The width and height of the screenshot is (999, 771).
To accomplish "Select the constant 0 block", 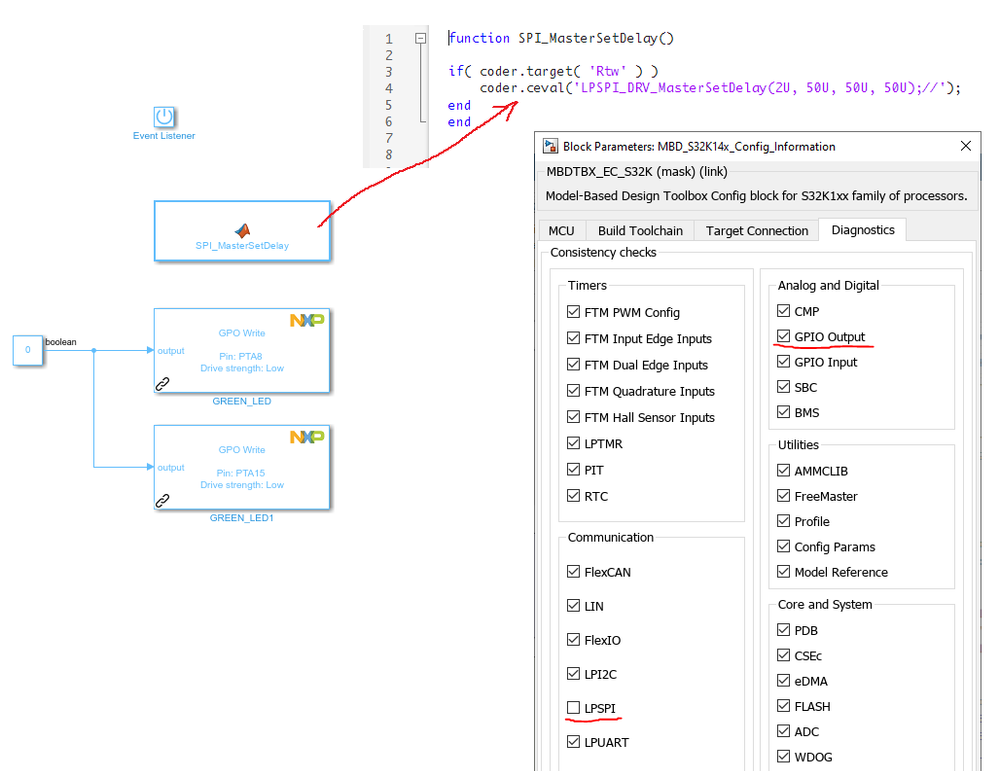I will 28,350.
